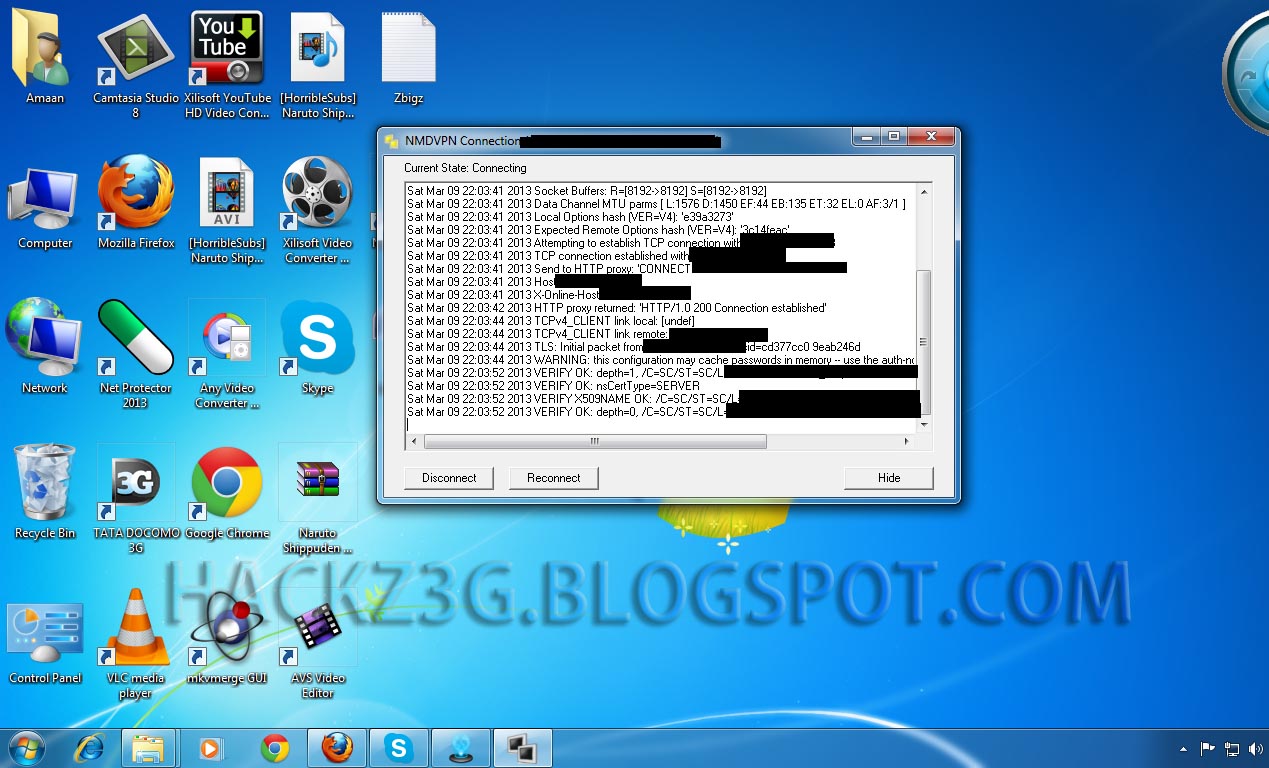
Task: Click the log's horizontal scrollbar thumb
Action: [595, 441]
